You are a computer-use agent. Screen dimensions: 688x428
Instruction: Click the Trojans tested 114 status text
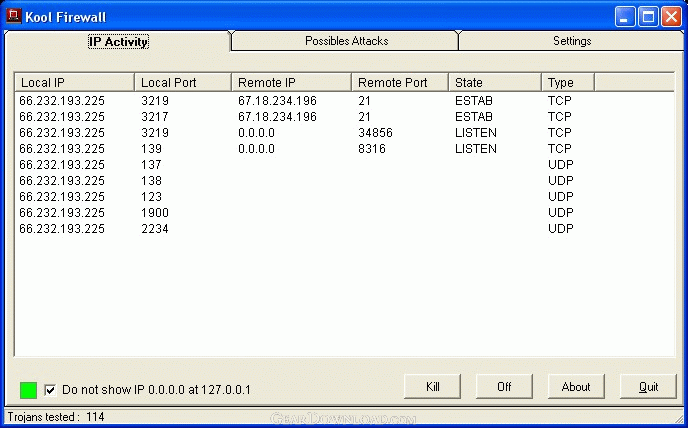[x=56, y=417]
